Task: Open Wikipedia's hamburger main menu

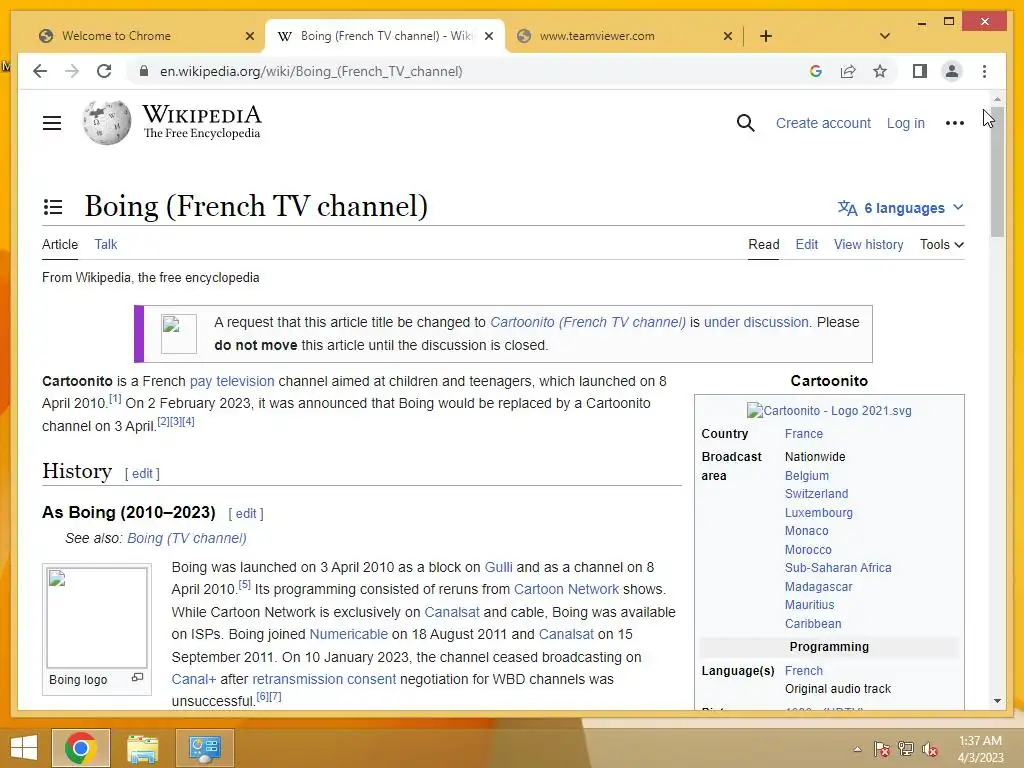Action: (x=52, y=123)
